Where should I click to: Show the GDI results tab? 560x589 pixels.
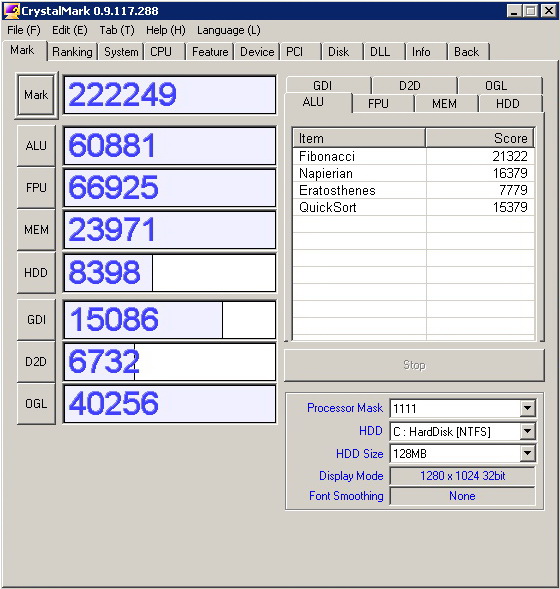click(x=329, y=86)
